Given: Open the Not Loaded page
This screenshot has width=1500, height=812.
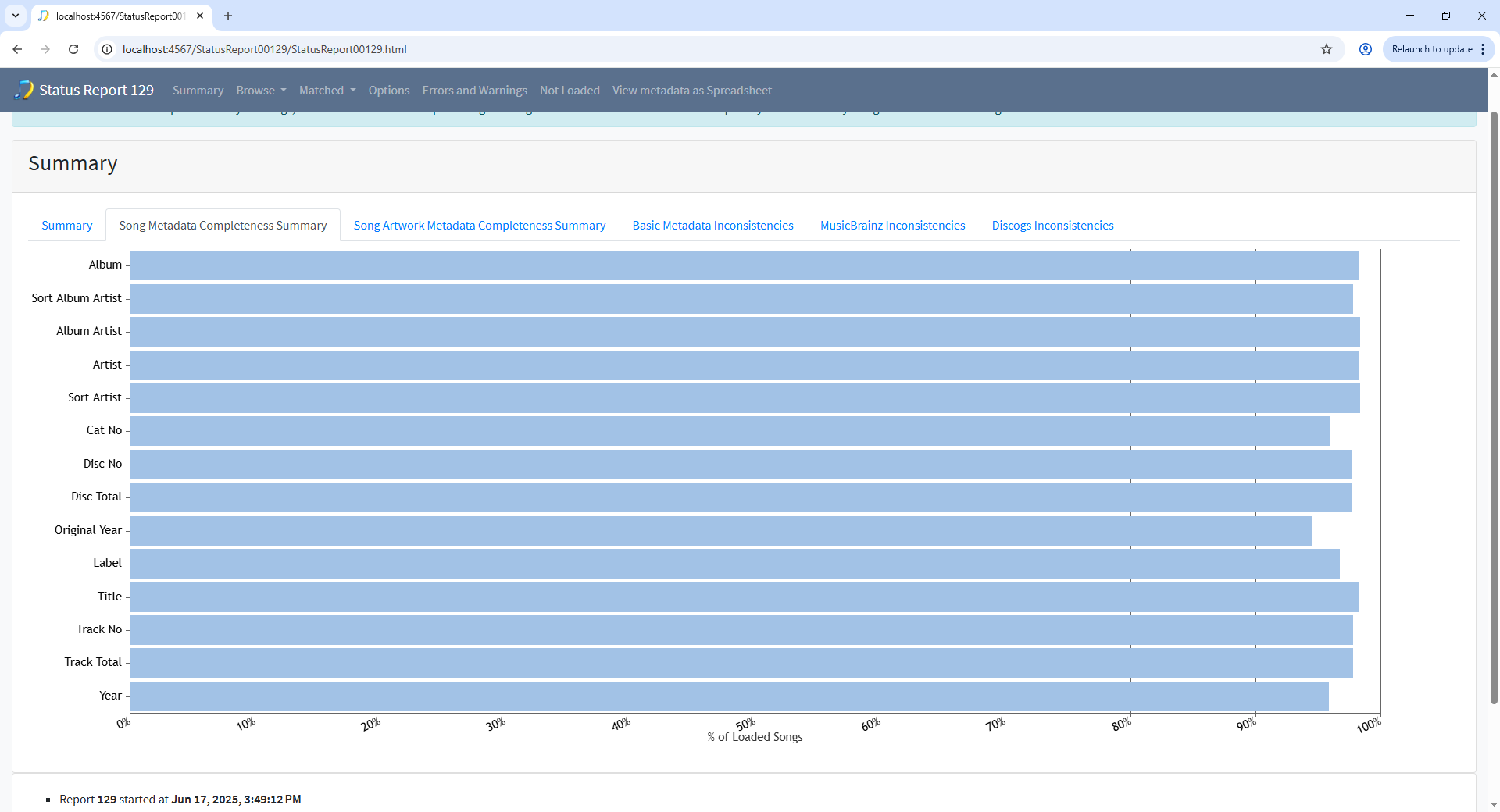Looking at the screenshot, I should click(x=570, y=91).
